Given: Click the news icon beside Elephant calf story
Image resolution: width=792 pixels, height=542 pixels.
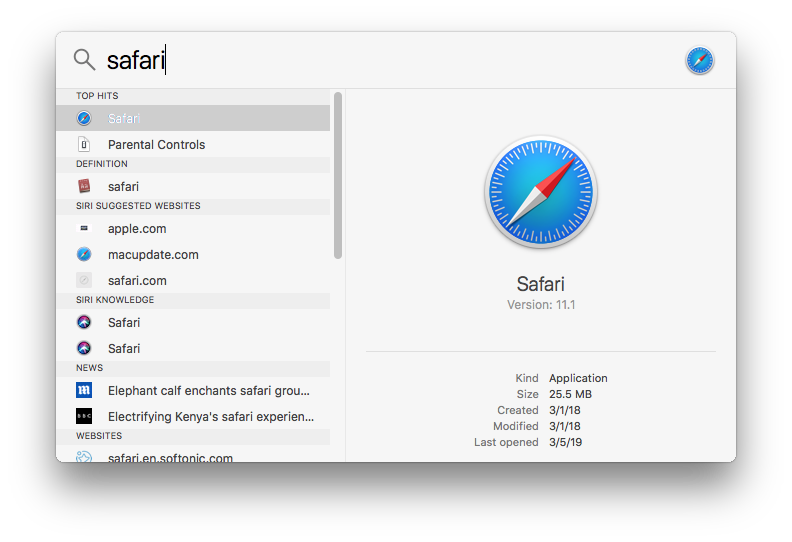Looking at the screenshot, I should [x=84, y=391].
